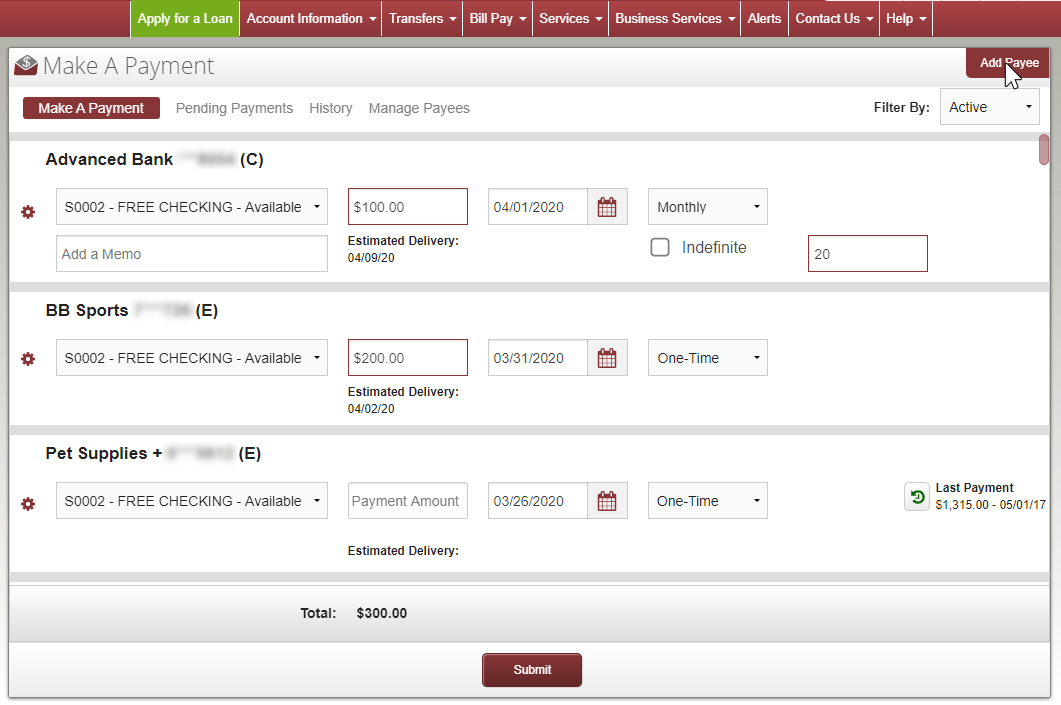Screen dimensions: 1061x705
Task: Open BB Sports funding account dropdown
Action: pyautogui.click(x=191, y=357)
